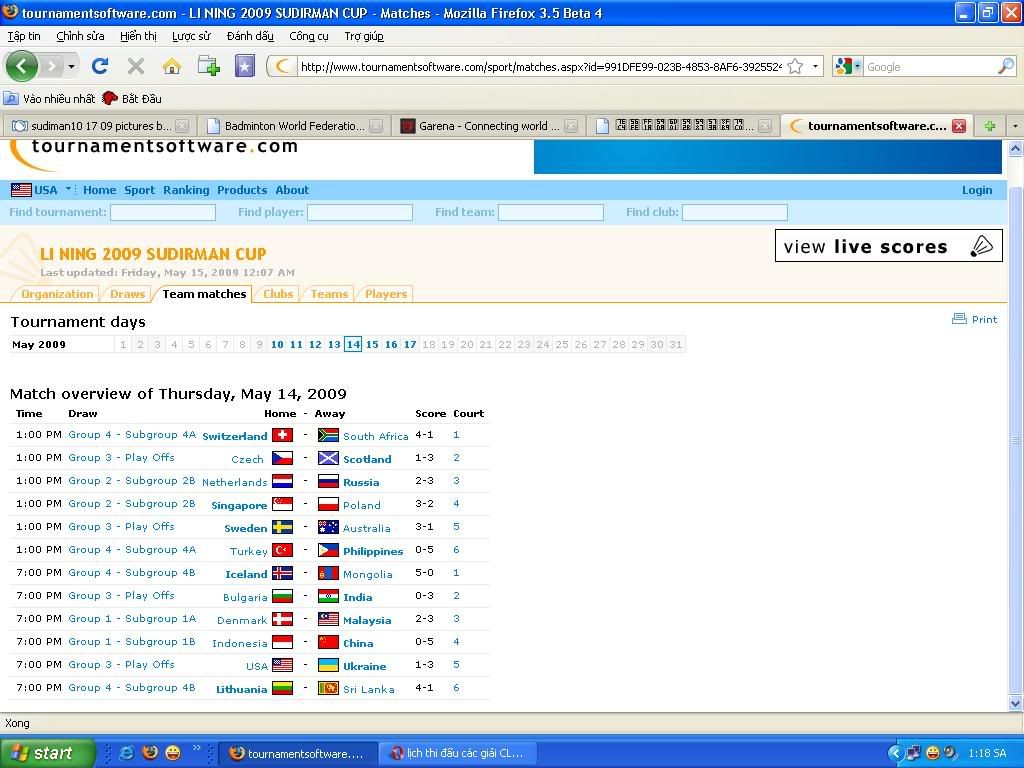Open the Tập tin menu
The image size is (1024, 768).
[x=24, y=36]
